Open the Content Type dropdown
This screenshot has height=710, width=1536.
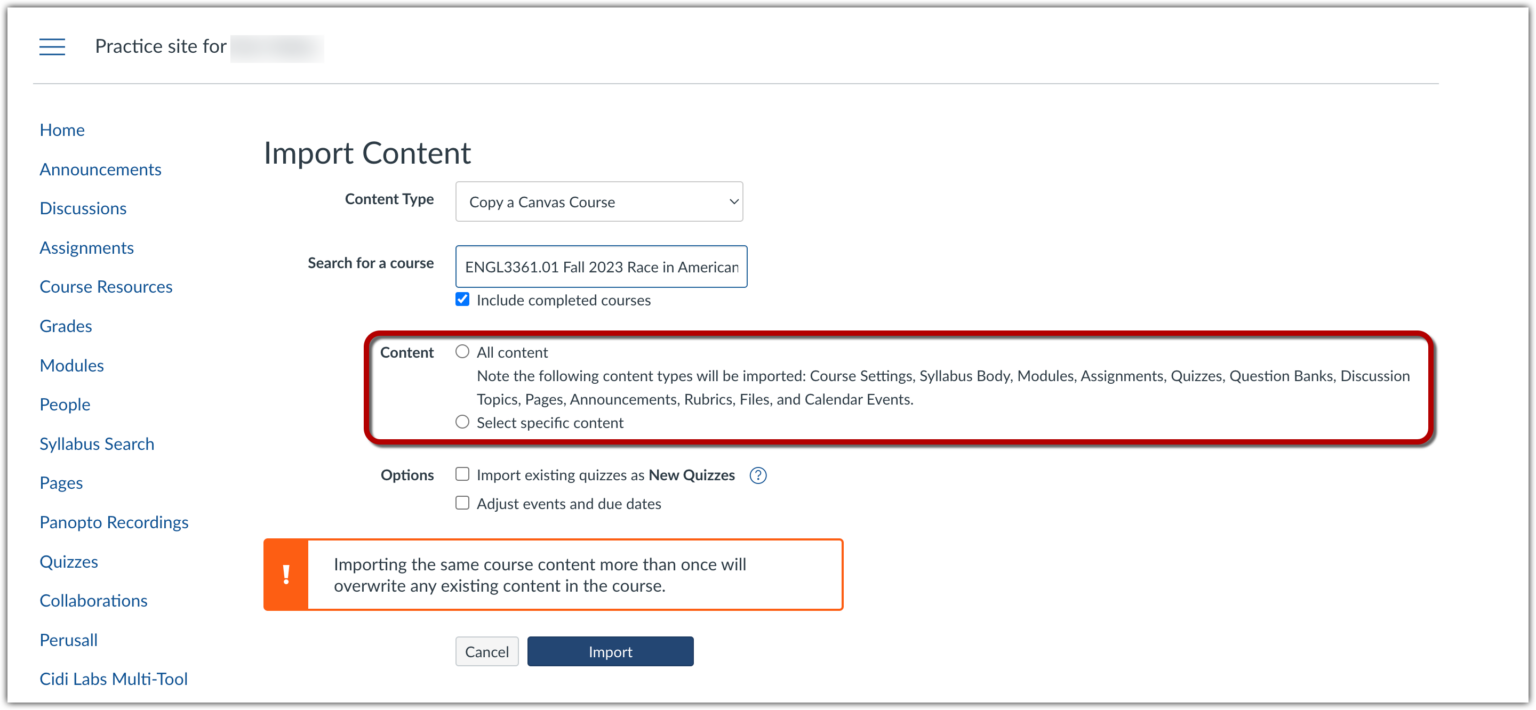[598, 201]
